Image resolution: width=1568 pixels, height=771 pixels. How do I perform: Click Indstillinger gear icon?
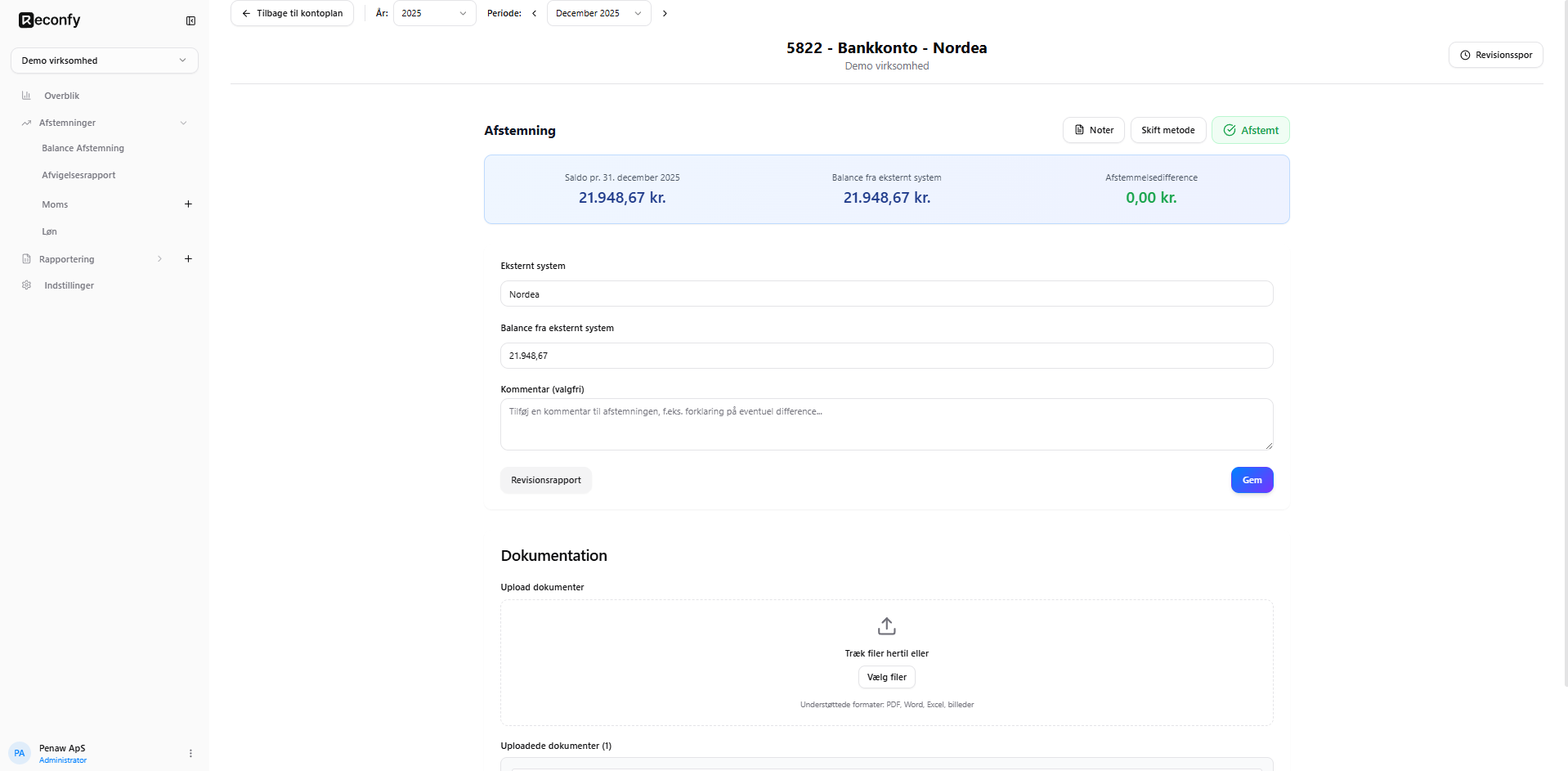pos(26,285)
